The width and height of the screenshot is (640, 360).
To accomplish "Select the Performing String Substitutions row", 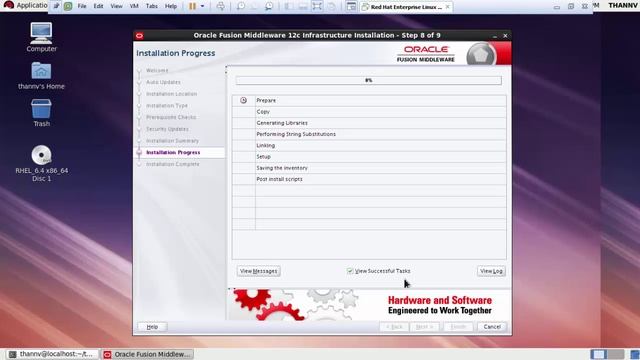I will [369, 134].
